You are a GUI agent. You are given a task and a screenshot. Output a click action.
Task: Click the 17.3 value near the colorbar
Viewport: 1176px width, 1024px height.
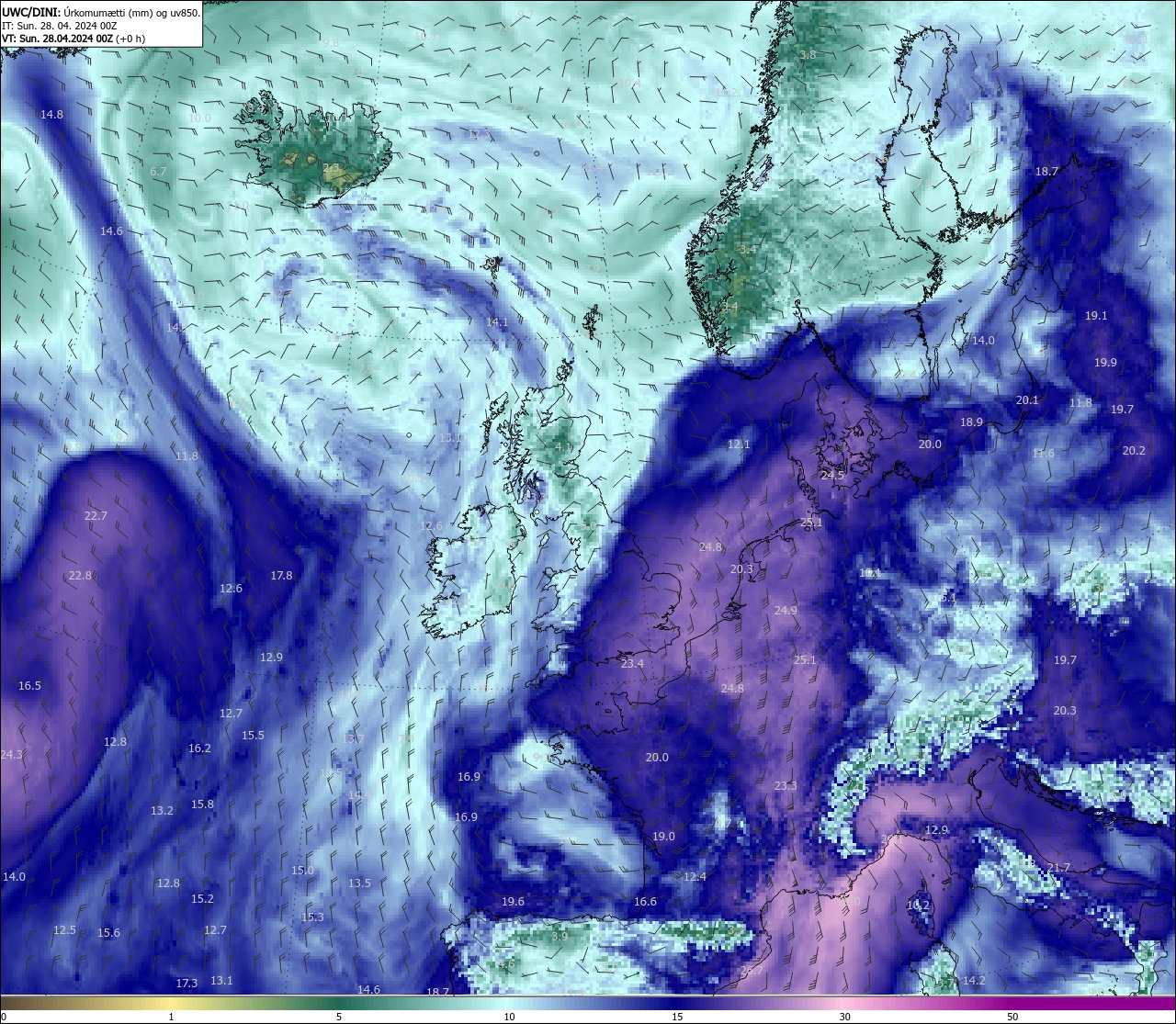click(x=187, y=984)
